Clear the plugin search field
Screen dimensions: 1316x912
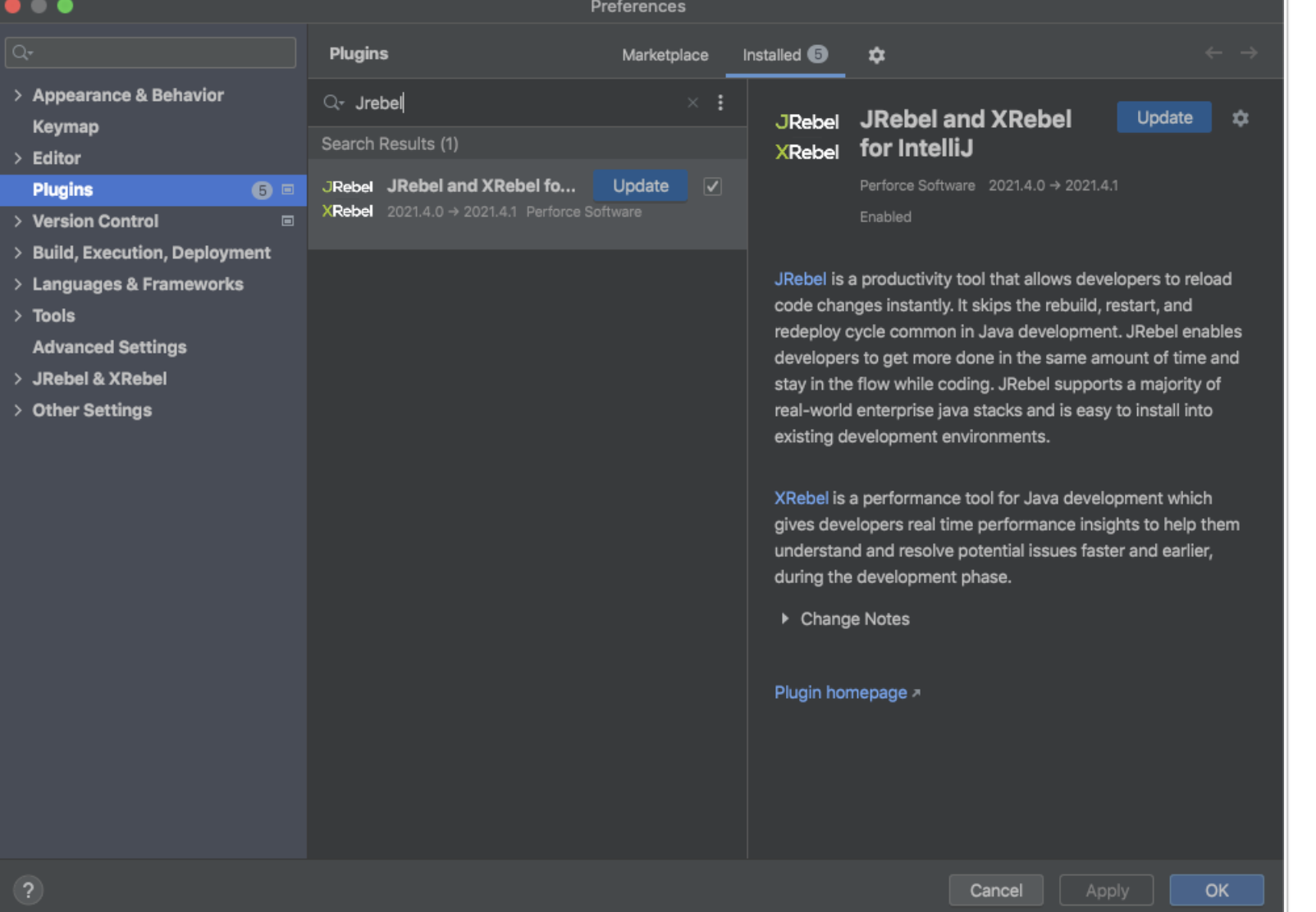pyautogui.click(x=692, y=103)
